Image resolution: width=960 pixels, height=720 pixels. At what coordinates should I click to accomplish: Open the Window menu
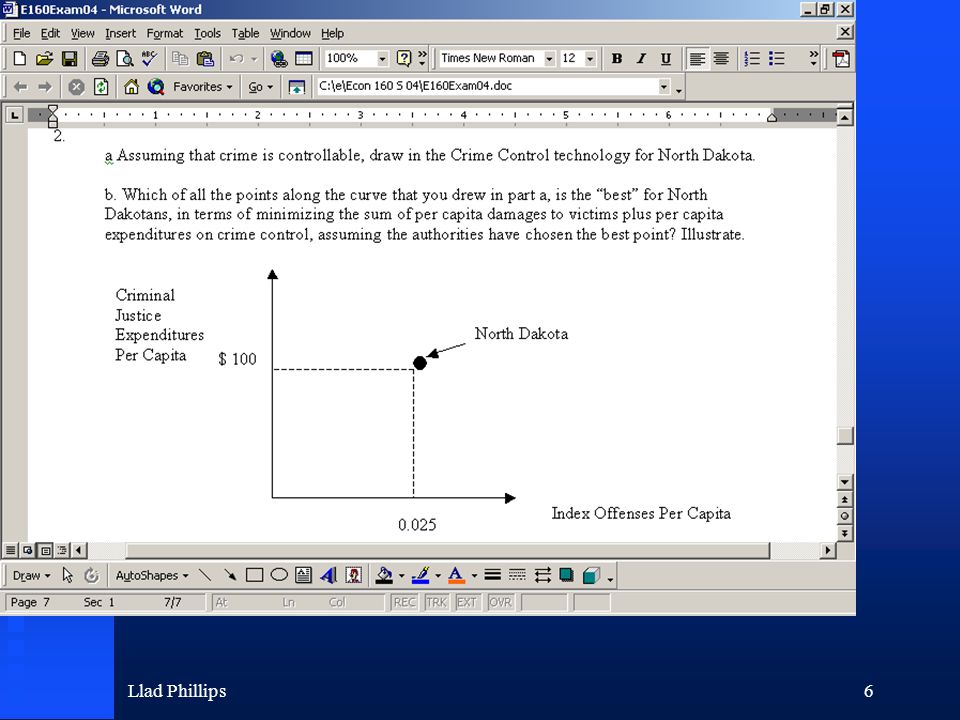[x=290, y=33]
